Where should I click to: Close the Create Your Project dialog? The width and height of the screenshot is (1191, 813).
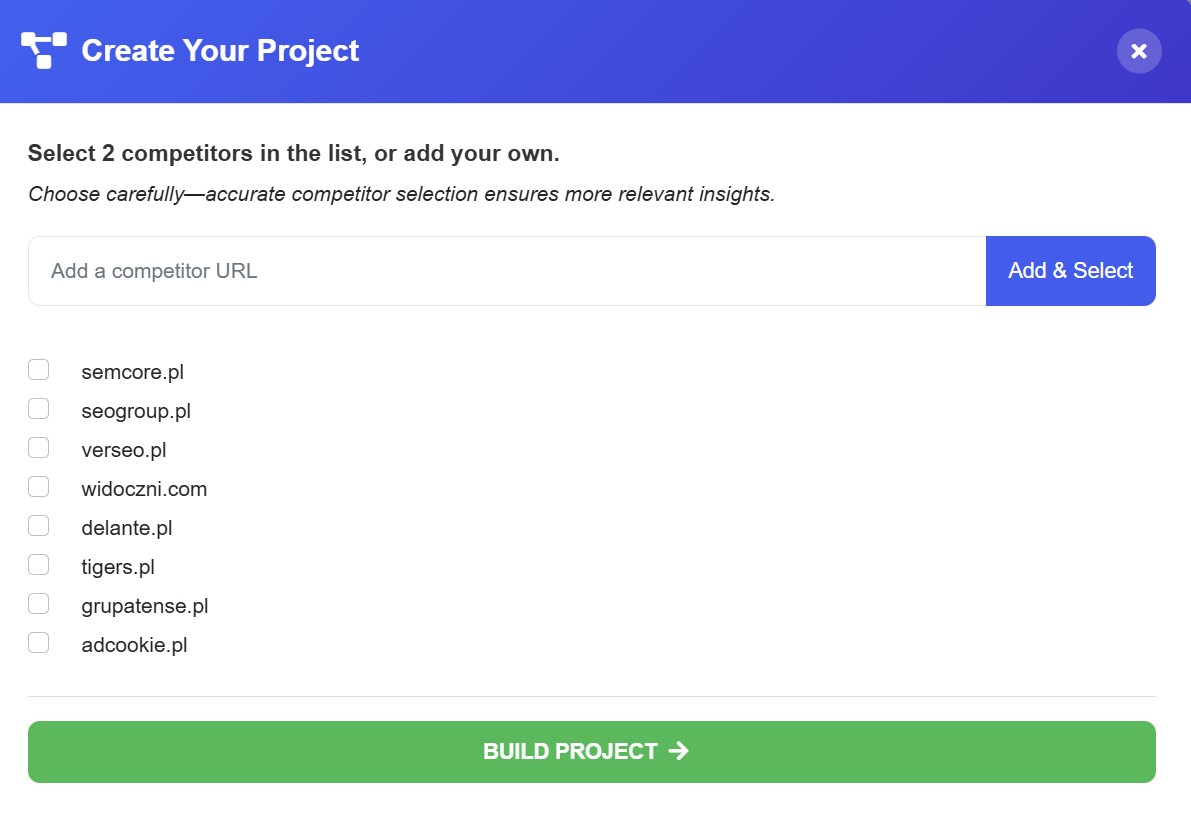point(1139,51)
